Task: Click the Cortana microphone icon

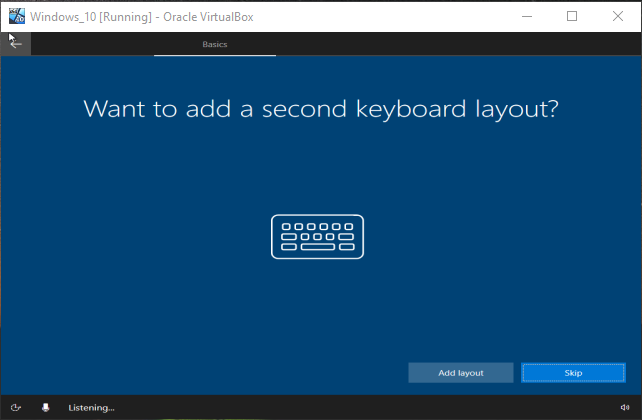Action: (45, 407)
